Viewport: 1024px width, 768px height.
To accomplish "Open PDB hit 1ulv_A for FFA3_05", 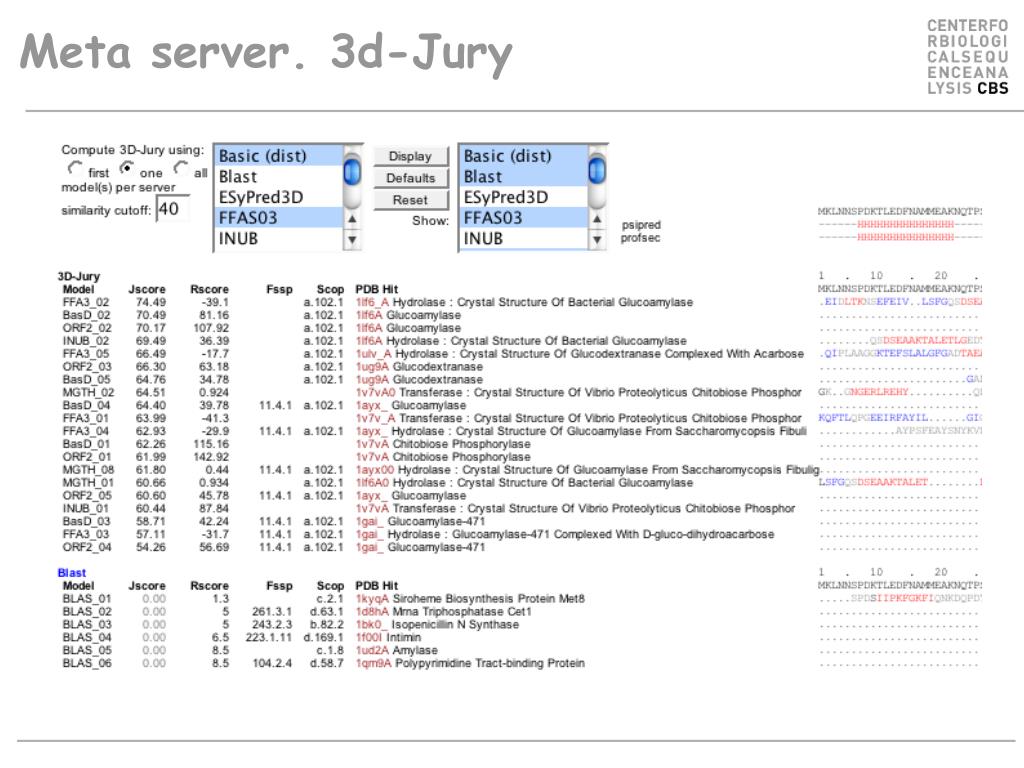I will point(374,354).
